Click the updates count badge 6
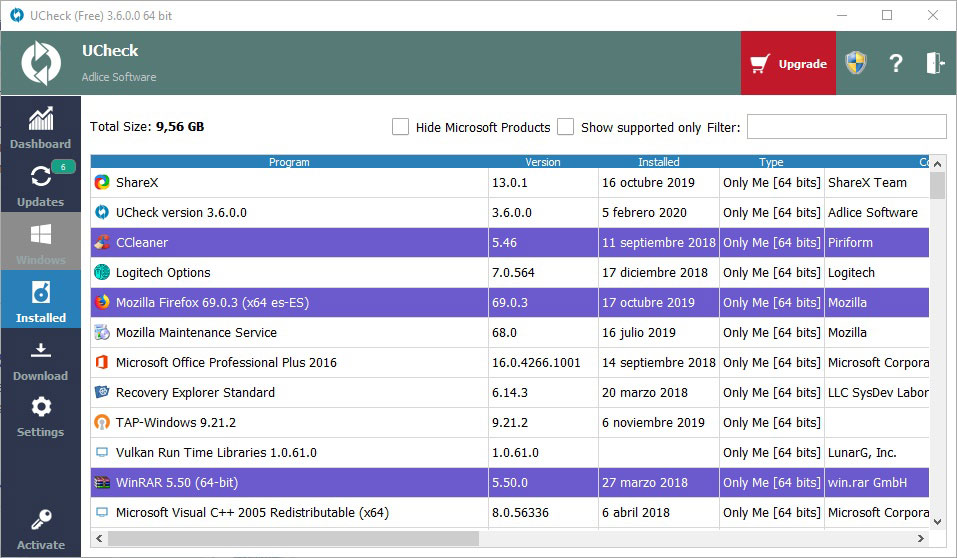The height and width of the screenshot is (558, 957). 63,167
